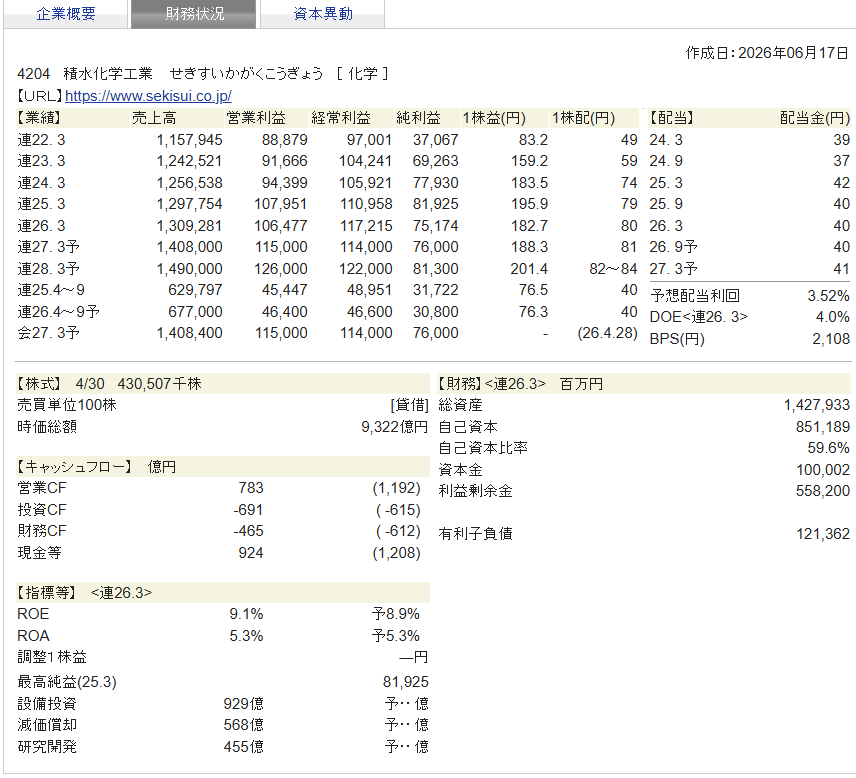Click the 時価総額 label
The image size is (856, 778).
pos(46,427)
